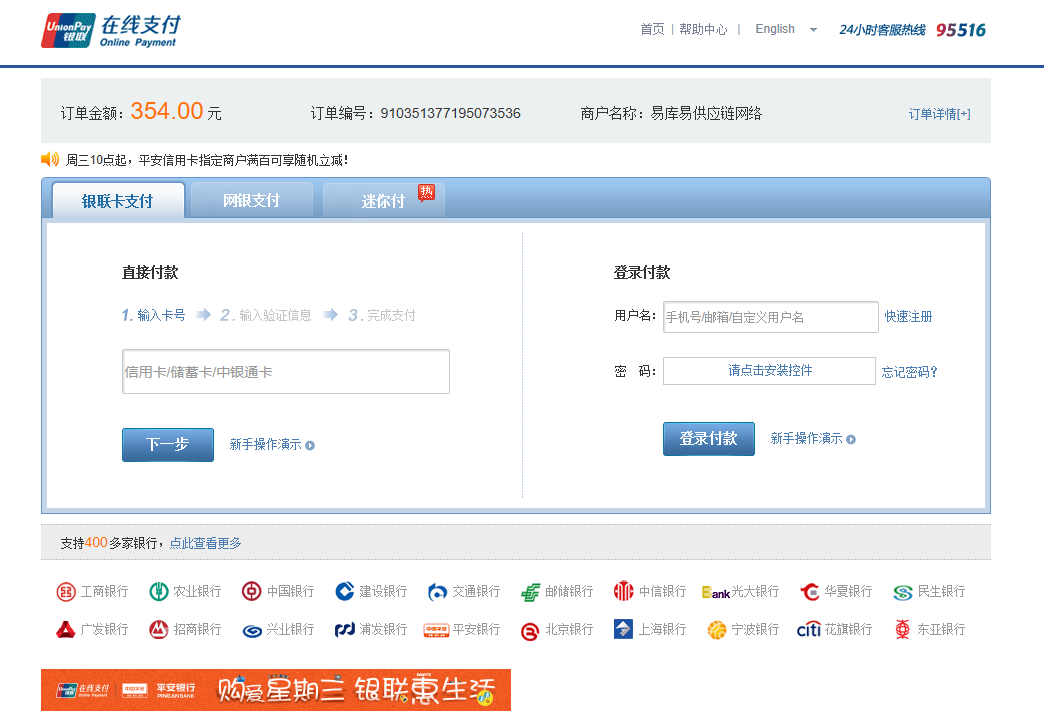The width and height of the screenshot is (1044, 720).
Task: Click order number 910351377195073536
Action: coord(450,113)
